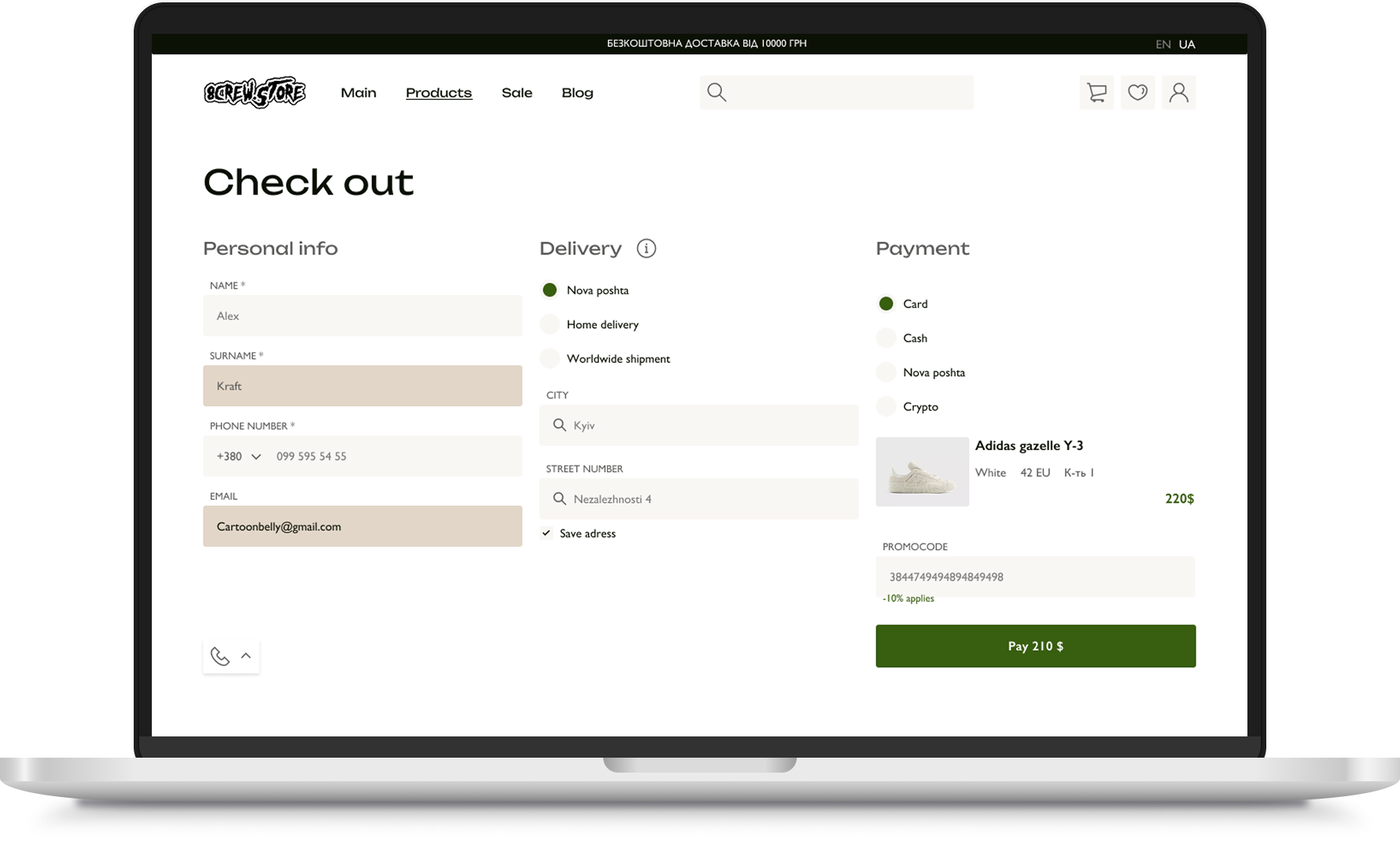Open the Products menu

438,92
